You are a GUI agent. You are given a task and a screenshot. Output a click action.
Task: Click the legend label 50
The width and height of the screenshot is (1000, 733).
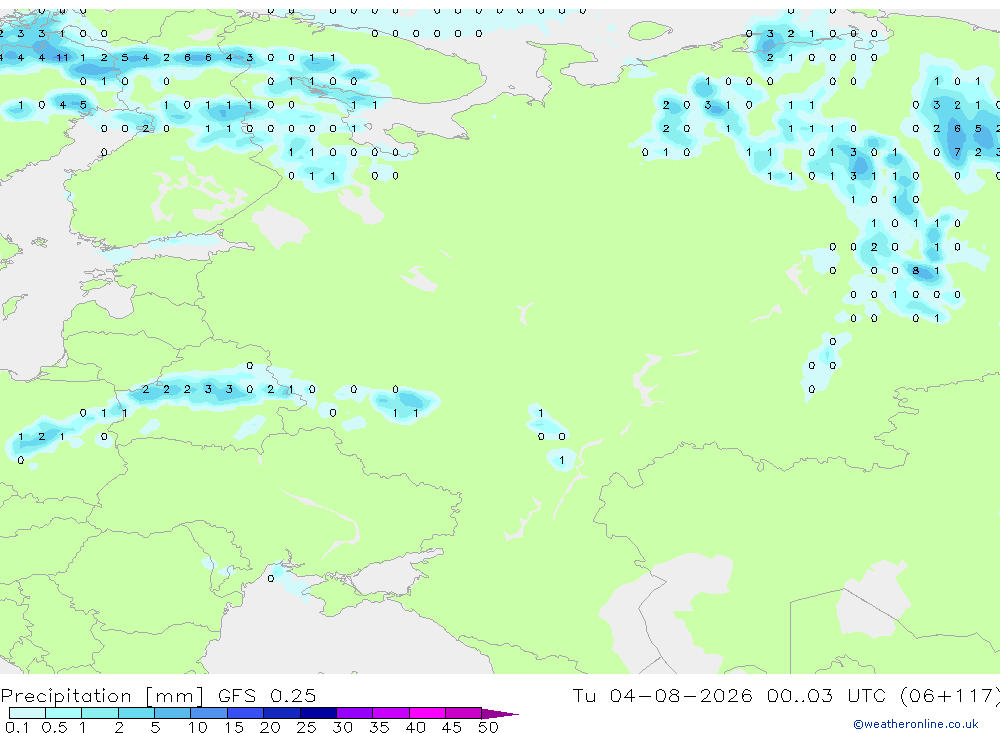[x=488, y=727]
